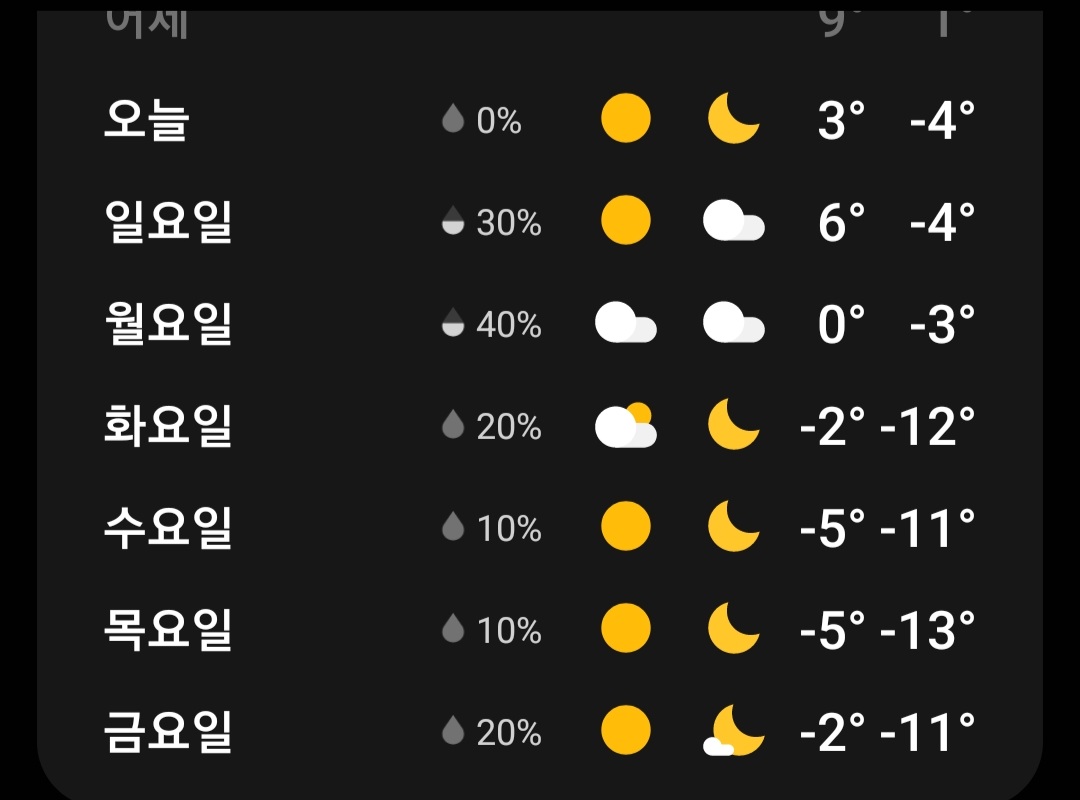
Task: Tap the crescent moon icon for 오늘
Action: click(x=733, y=119)
